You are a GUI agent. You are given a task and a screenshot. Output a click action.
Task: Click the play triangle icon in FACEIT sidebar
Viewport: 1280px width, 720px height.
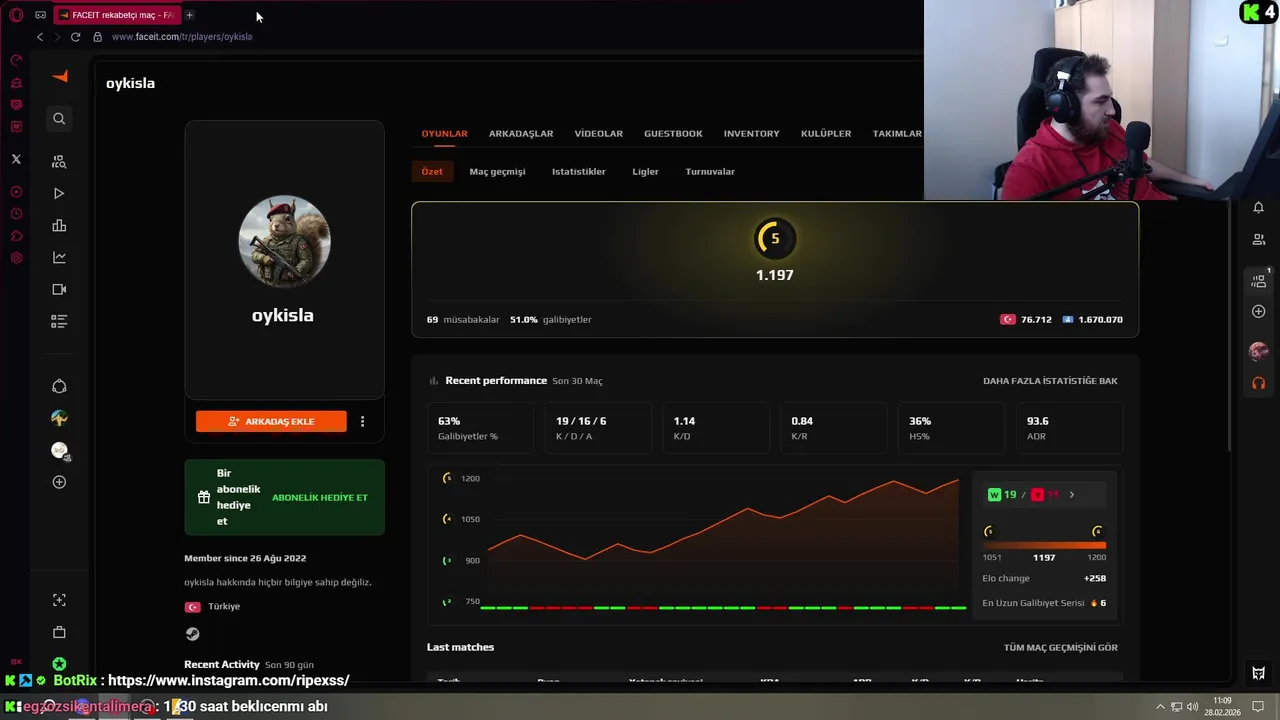point(59,193)
